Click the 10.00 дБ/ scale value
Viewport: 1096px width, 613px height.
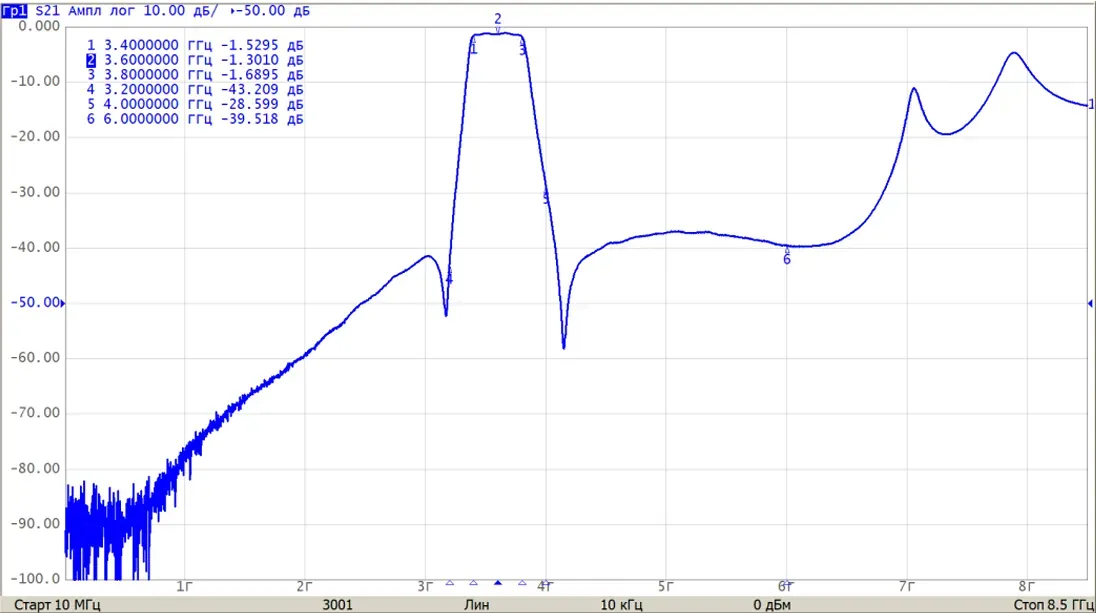click(180, 10)
